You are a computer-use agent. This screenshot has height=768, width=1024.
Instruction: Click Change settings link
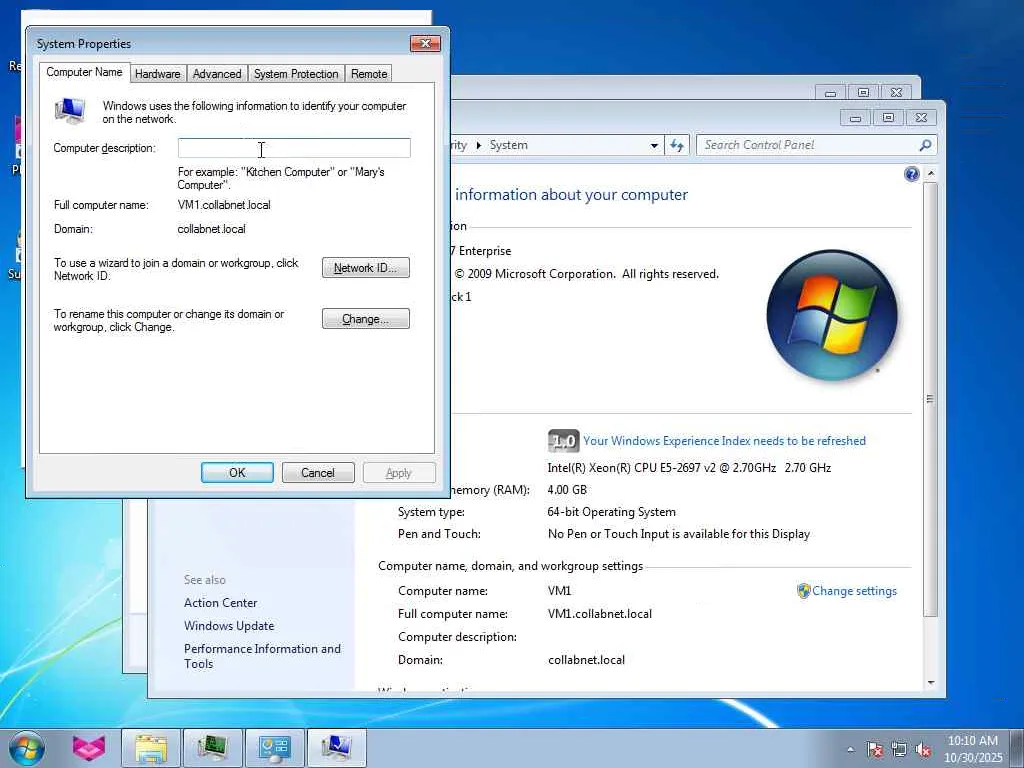tap(854, 591)
